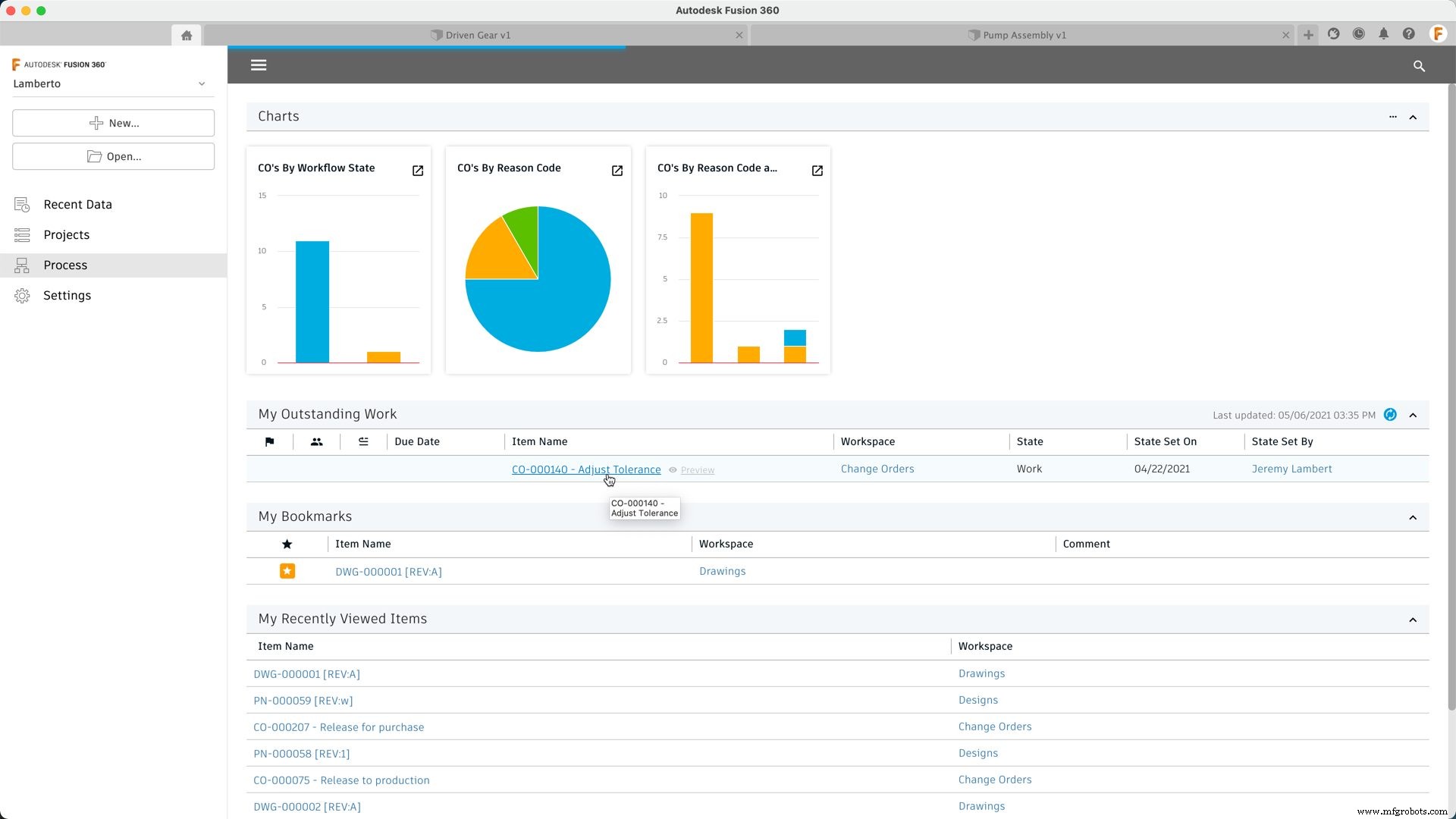Click the notifications bell icon
1456x819 pixels.
coord(1383,34)
